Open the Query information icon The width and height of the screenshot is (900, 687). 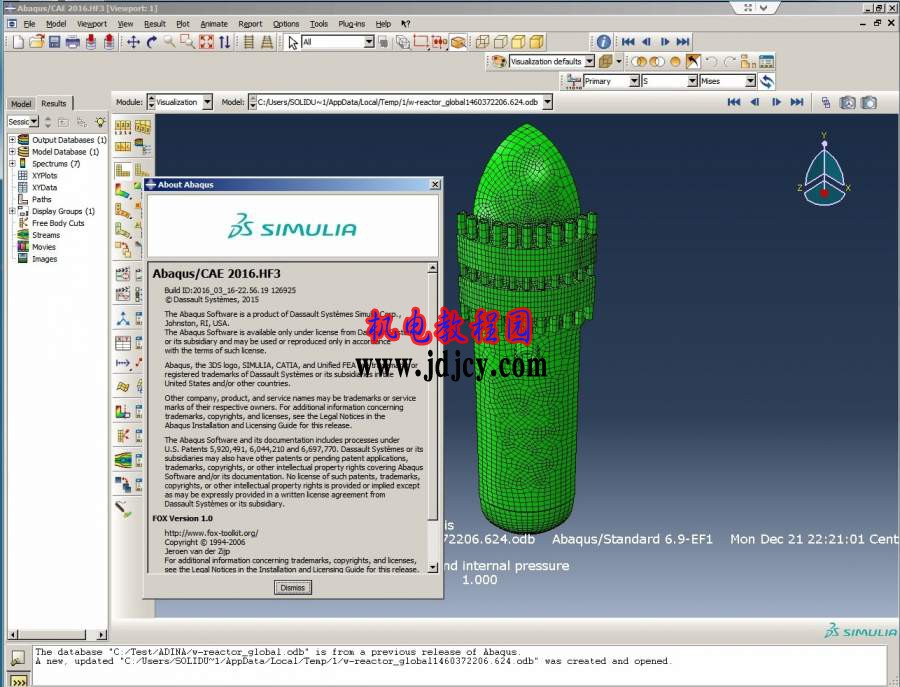[x=603, y=42]
